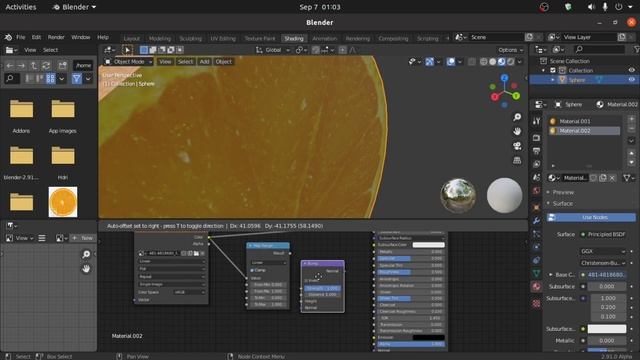
Task: Create new folder in file browser
Action: click(62, 65)
